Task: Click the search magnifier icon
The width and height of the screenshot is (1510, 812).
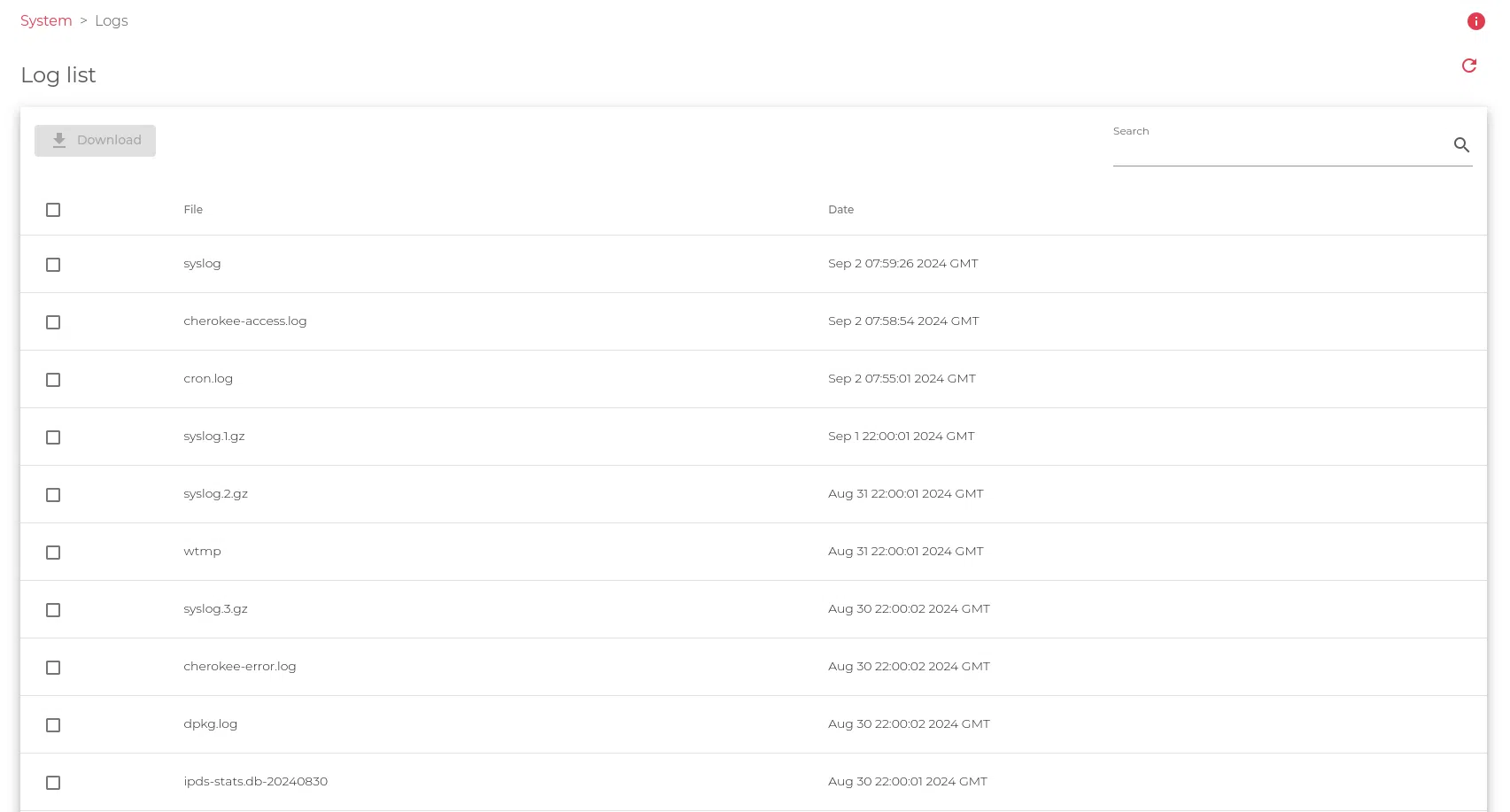Action: (x=1461, y=145)
